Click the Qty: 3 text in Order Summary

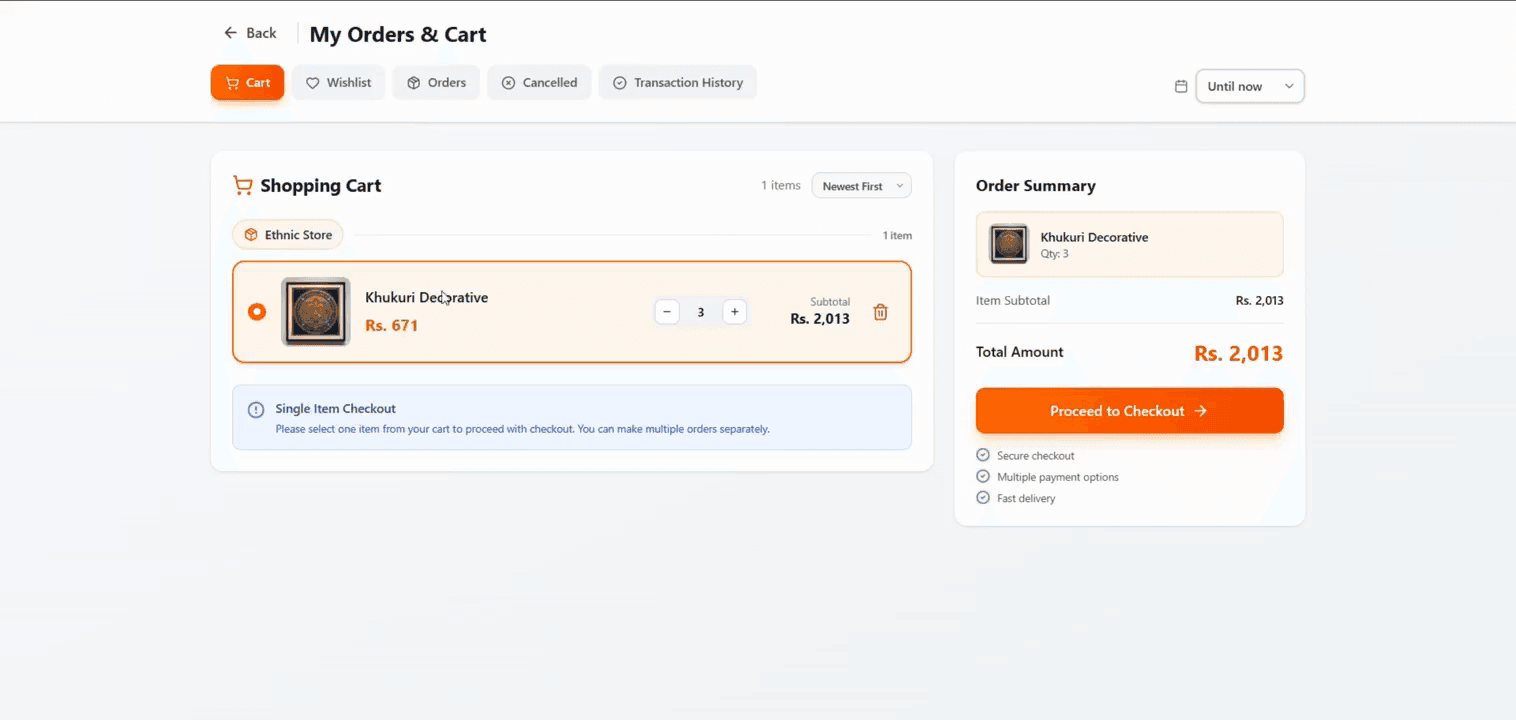point(1055,254)
